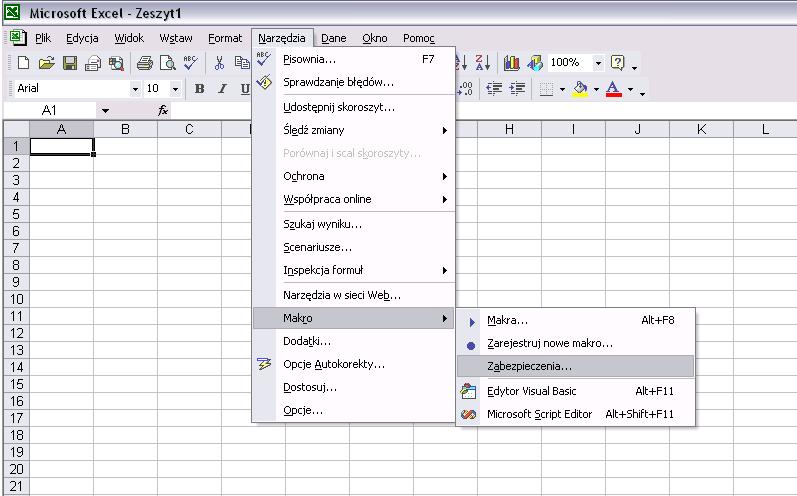797x496 pixels.
Task: Open the Okno menu
Action: click(x=375, y=38)
